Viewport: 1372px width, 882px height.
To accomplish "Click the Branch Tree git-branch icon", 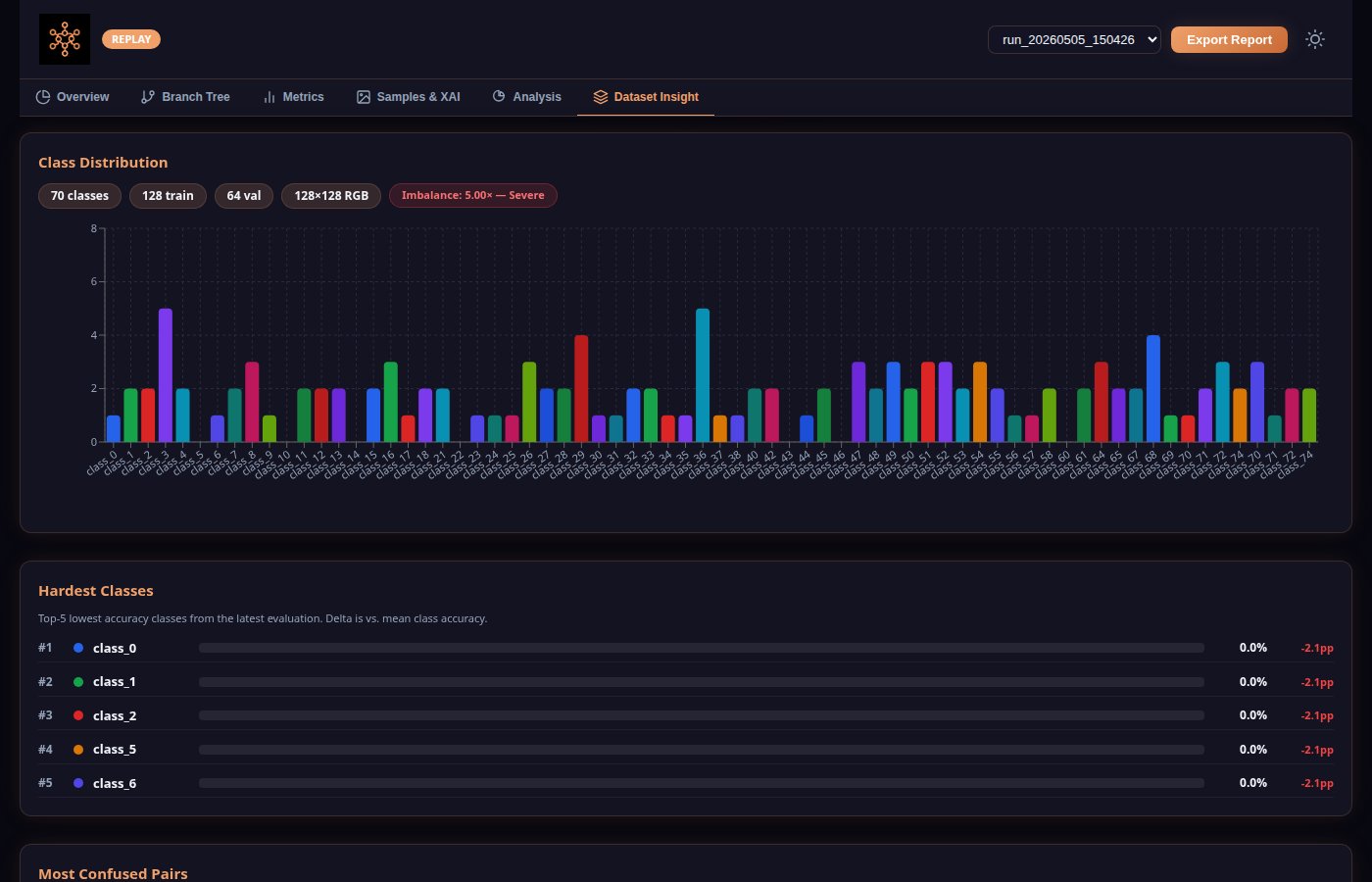I will pos(148,97).
